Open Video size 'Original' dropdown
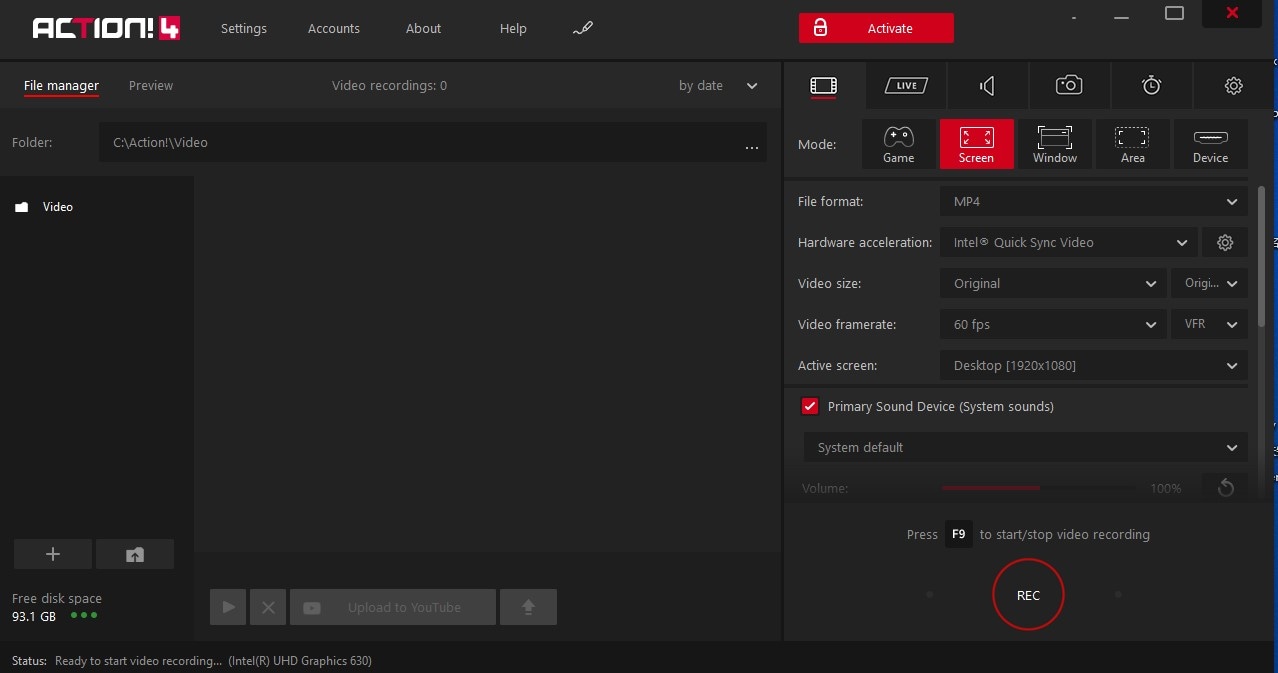Image resolution: width=1278 pixels, height=673 pixels. coord(1053,283)
